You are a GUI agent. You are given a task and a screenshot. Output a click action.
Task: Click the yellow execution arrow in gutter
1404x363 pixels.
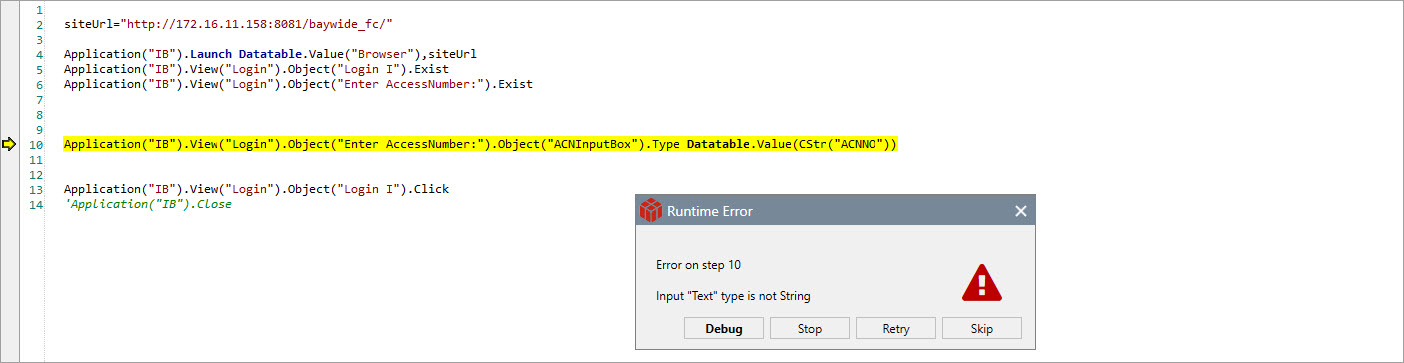10,145
